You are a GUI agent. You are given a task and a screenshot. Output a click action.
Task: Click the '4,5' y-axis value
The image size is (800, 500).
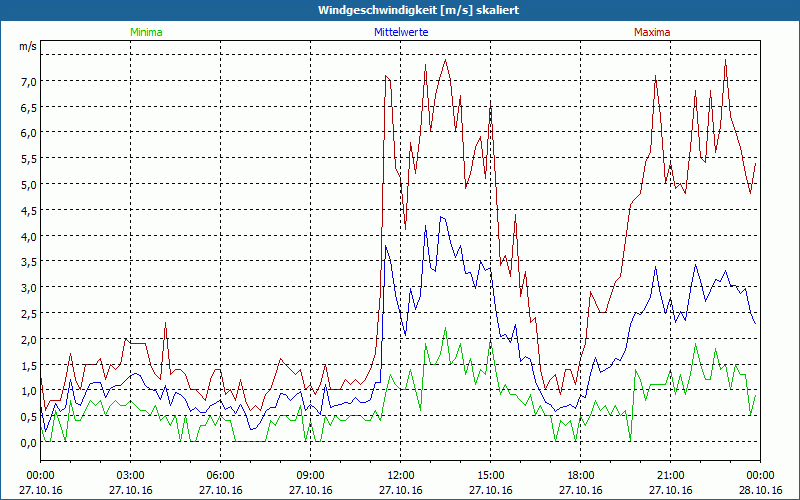point(28,210)
